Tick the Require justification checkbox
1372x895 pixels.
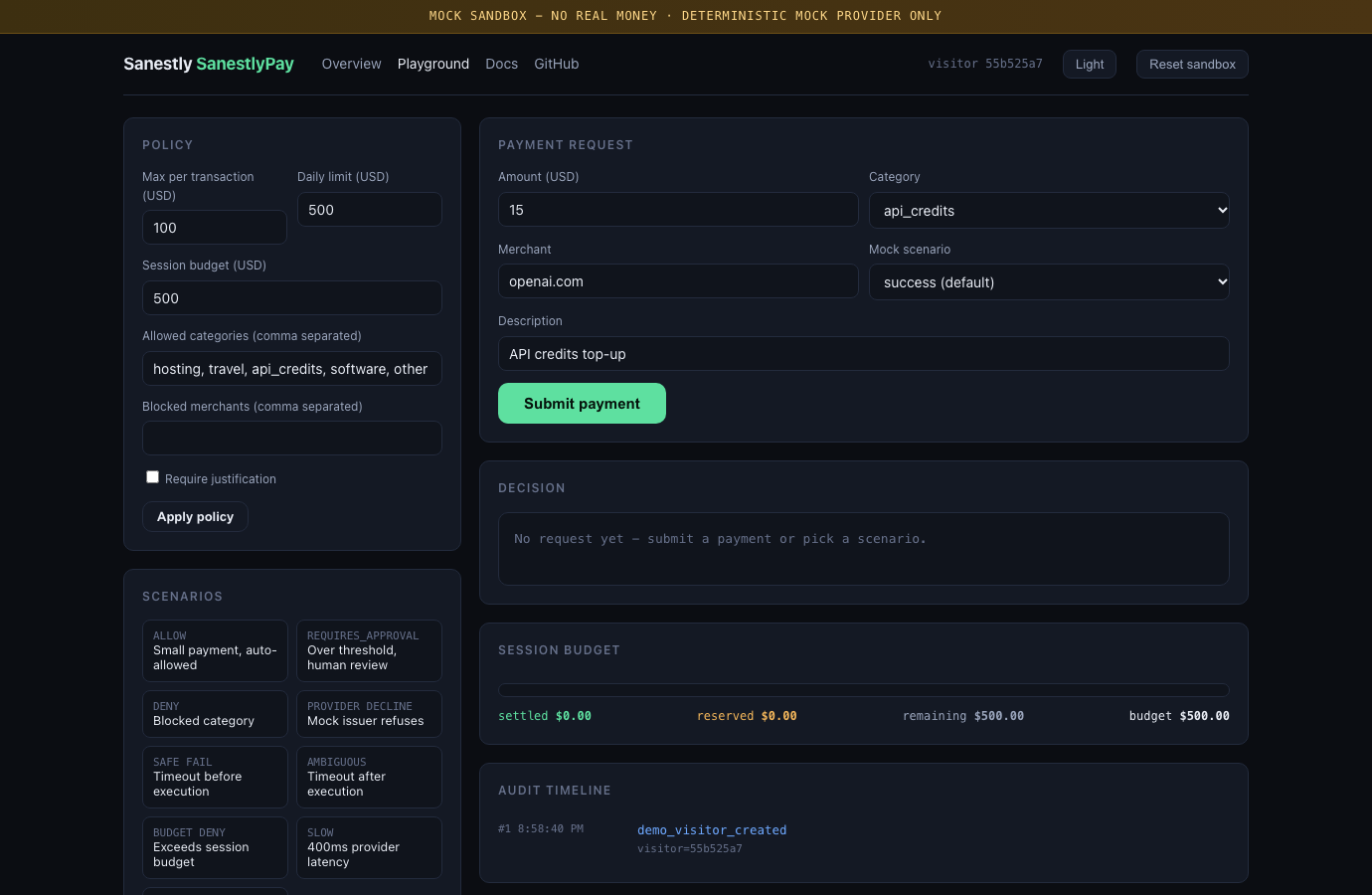(152, 477)
